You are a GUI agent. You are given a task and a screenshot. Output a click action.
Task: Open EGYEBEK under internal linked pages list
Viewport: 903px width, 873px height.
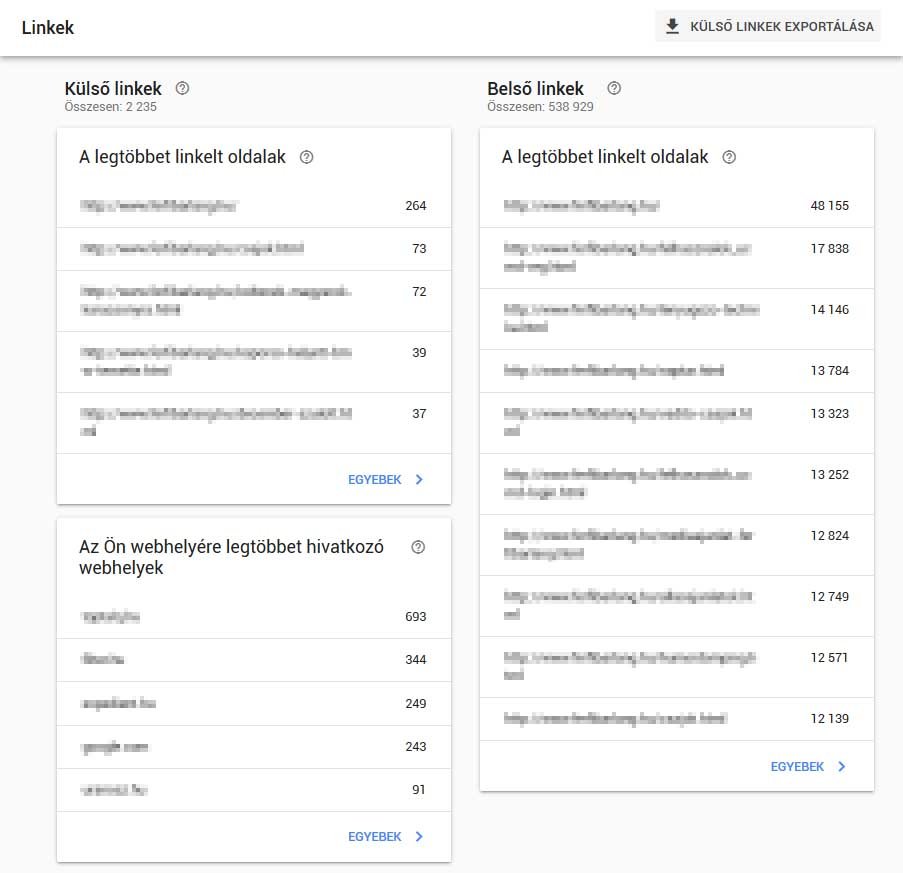[x=798, y=766]
